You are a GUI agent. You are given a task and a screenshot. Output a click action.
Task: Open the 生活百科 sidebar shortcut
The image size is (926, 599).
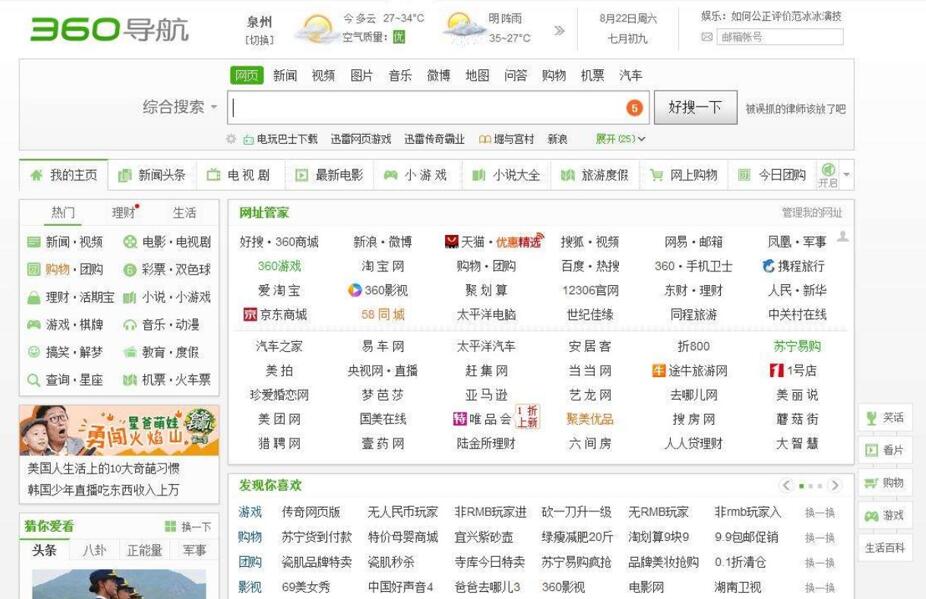pyautogui.click(x=885, y=548)
